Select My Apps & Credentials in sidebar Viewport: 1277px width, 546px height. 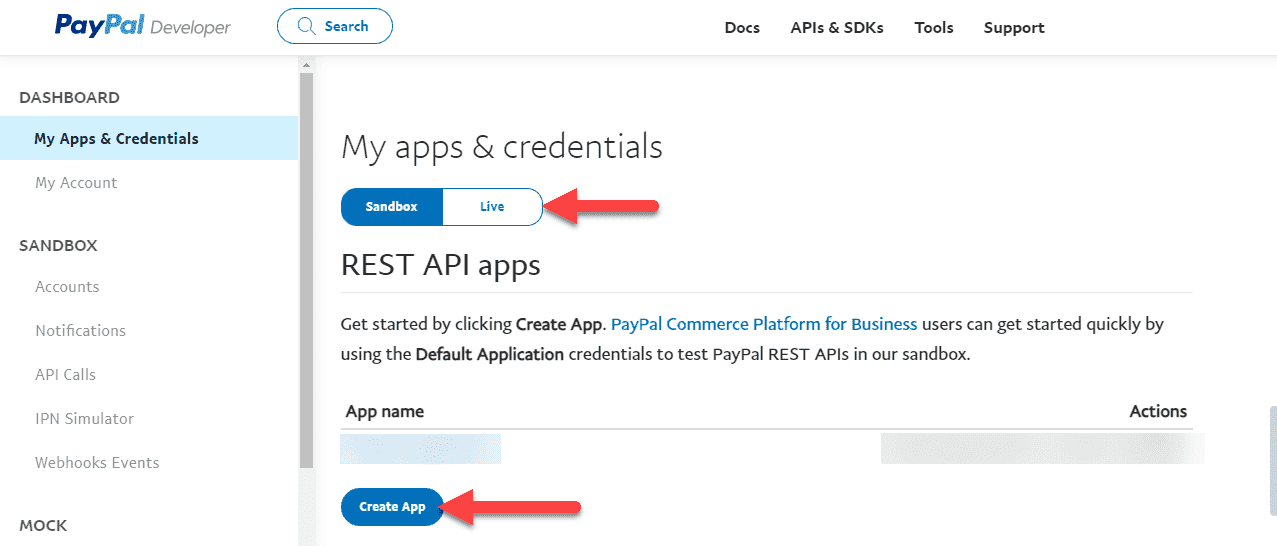click(x=149, y=138)
